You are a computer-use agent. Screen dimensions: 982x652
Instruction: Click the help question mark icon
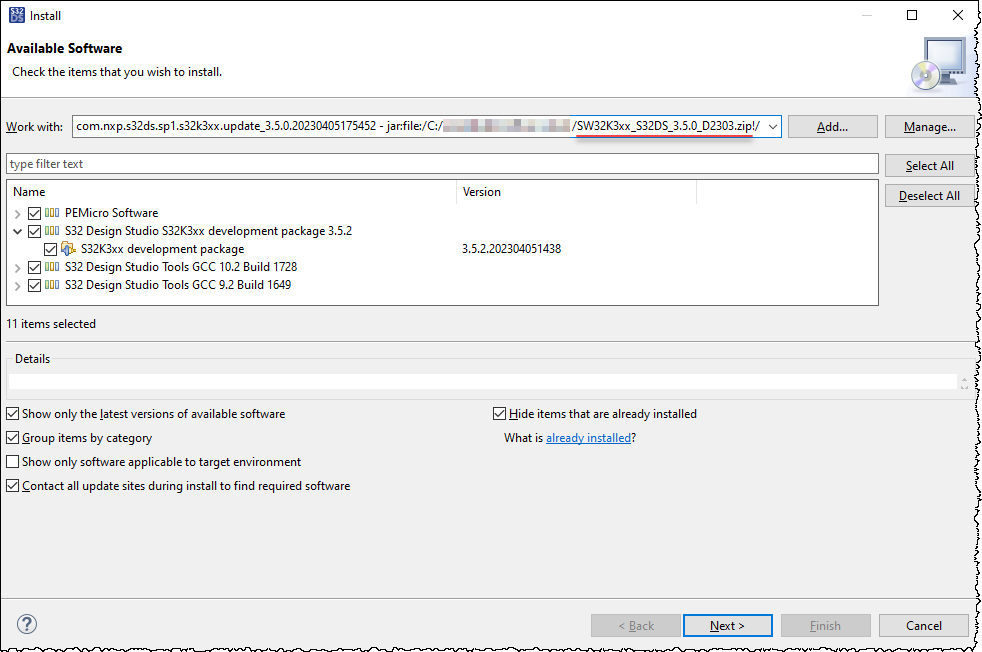pos(27,624)
